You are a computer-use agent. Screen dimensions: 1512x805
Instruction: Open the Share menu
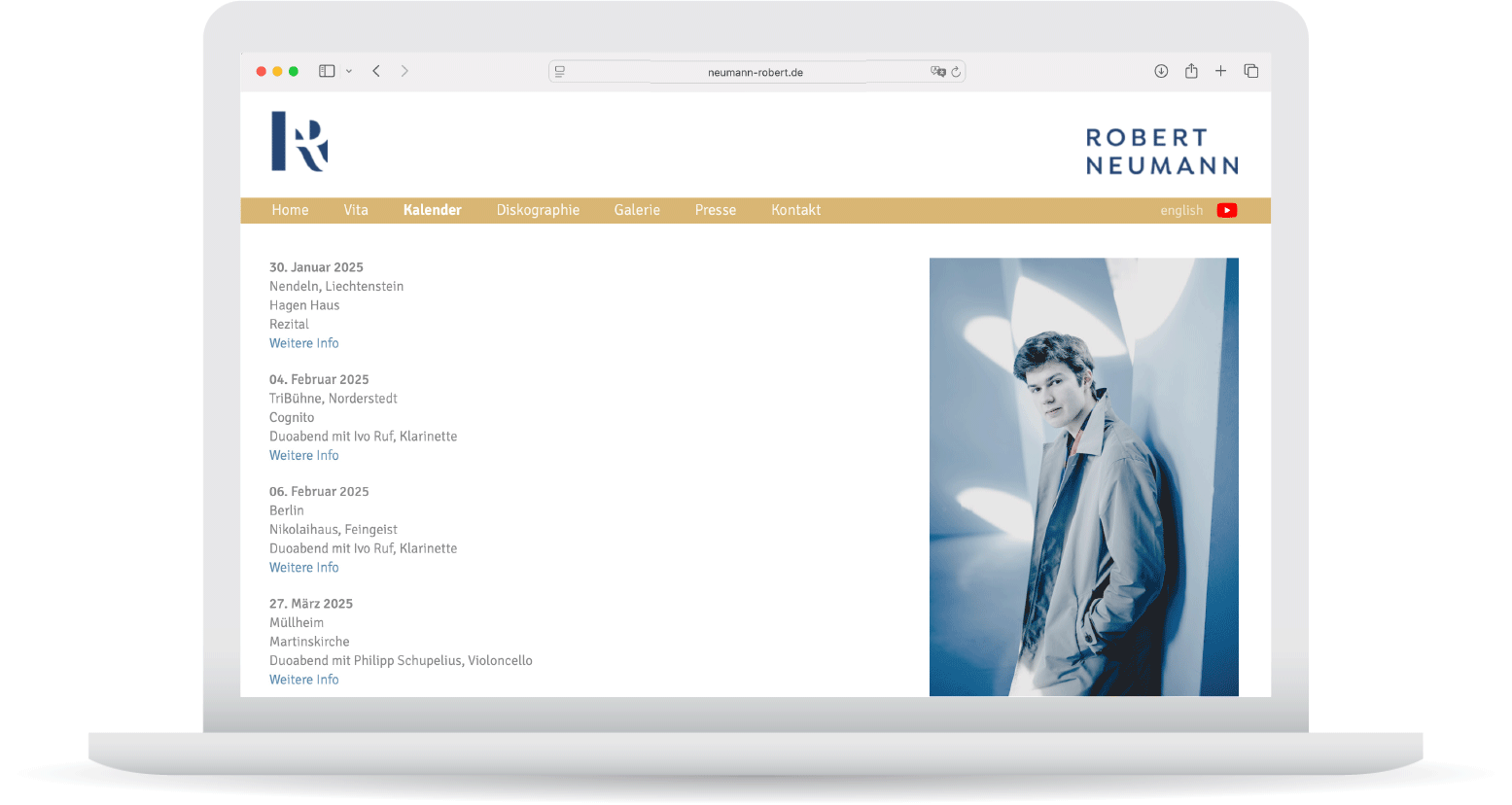coord(1191,71)
